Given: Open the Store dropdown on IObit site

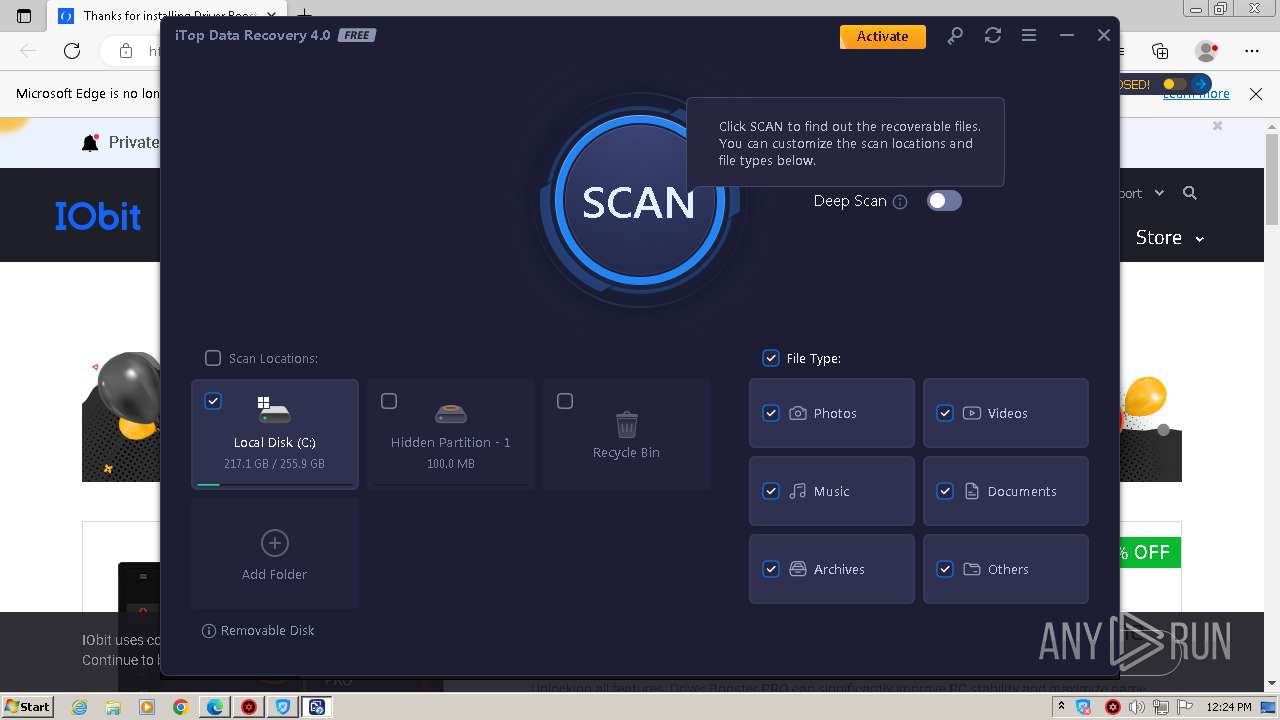Looking at the screenshot, I should click(x=1170, y=238).
